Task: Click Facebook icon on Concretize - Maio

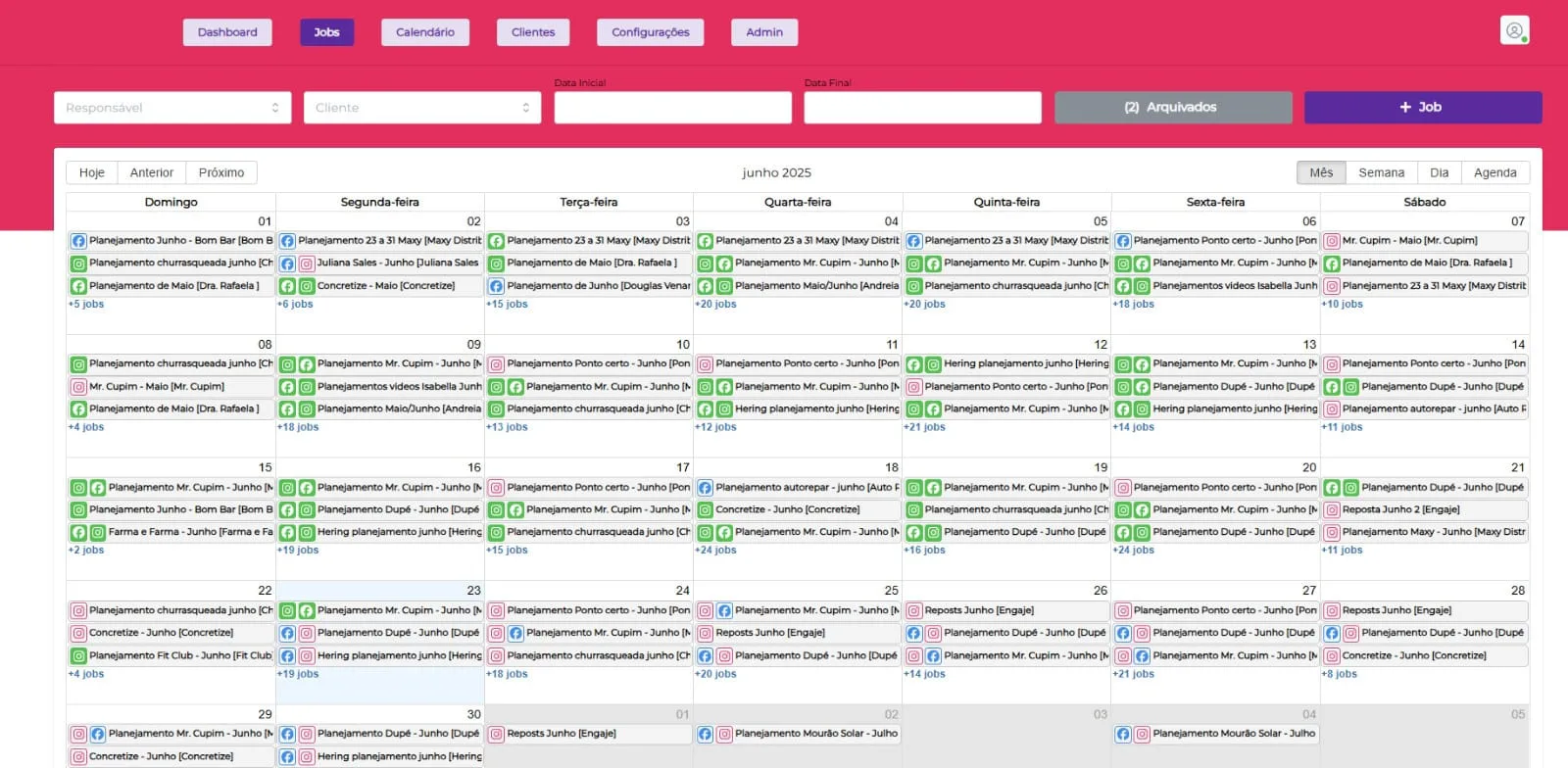Action: click(287, 286)
